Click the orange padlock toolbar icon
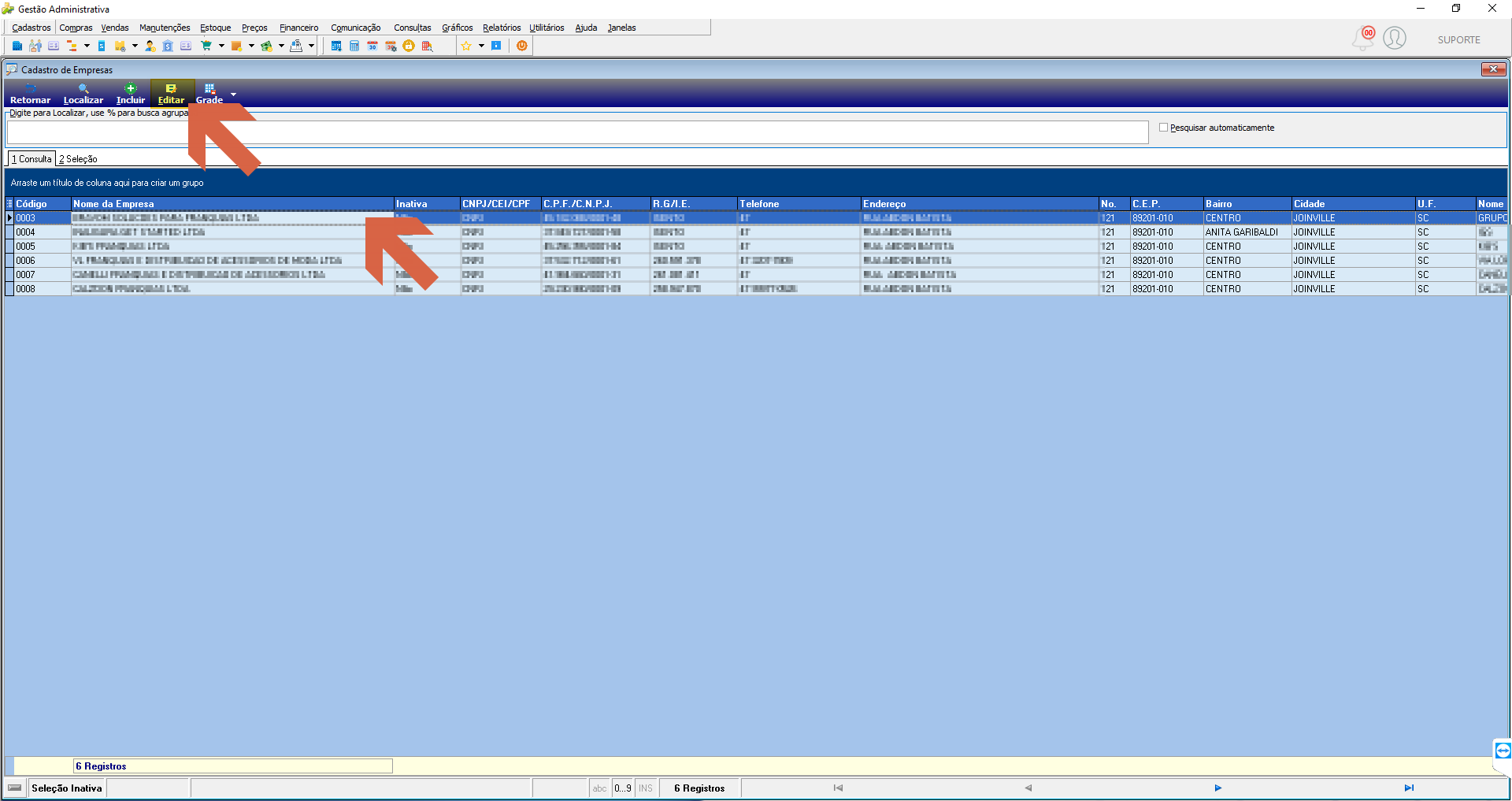 (409, 46)
